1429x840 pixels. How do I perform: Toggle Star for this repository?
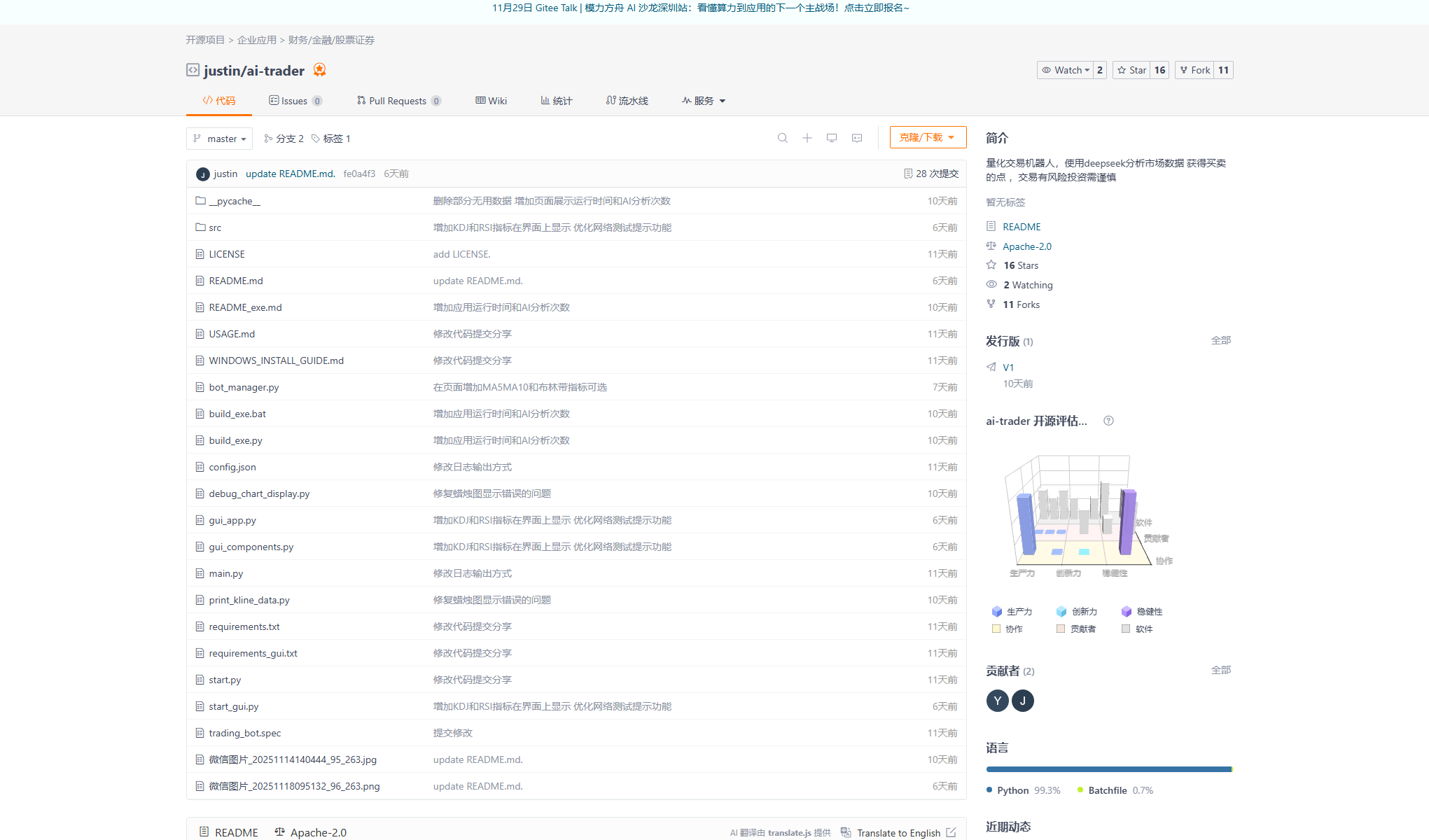click(x=1131, y=70)
